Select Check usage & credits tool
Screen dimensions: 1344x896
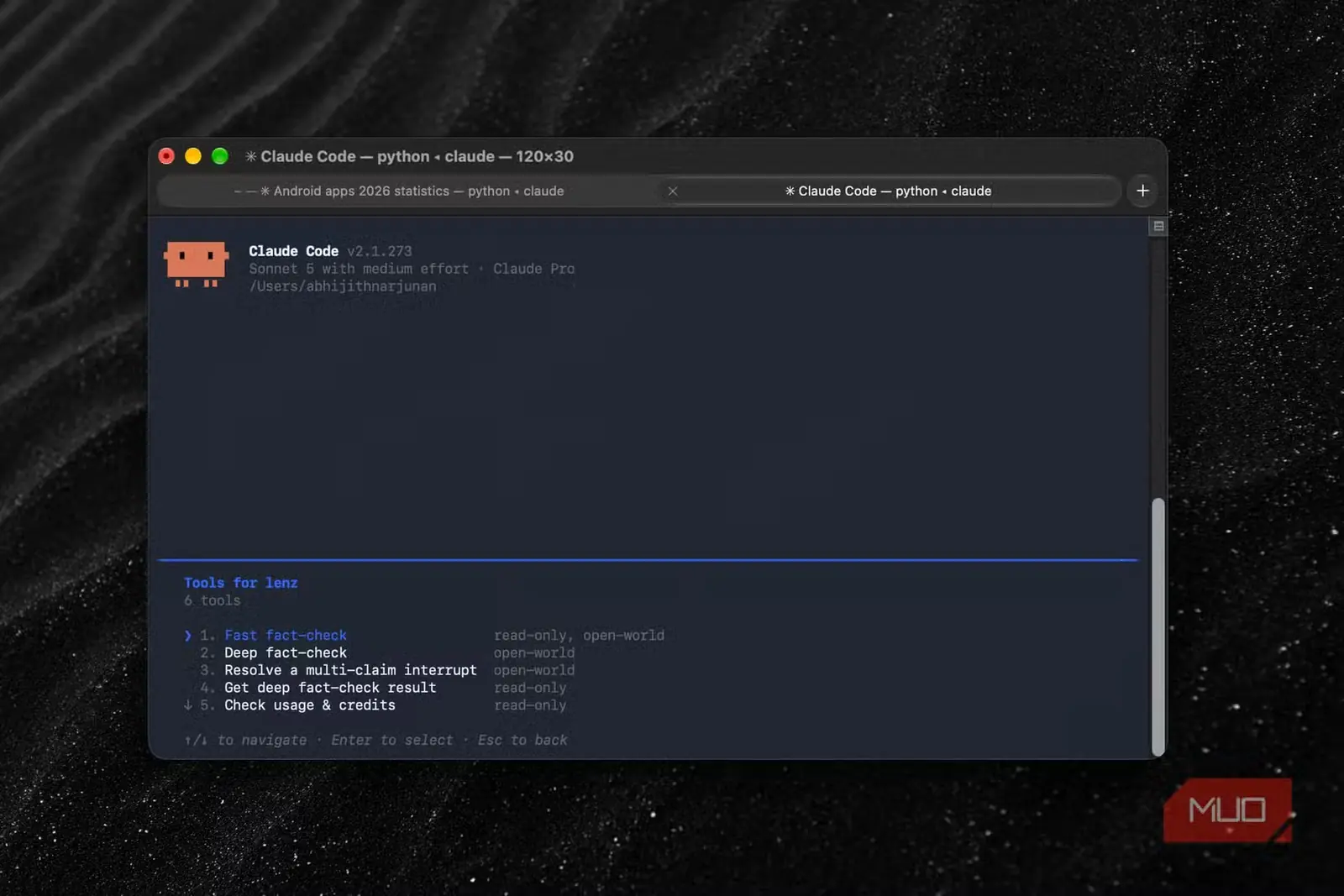pos(310,705)
